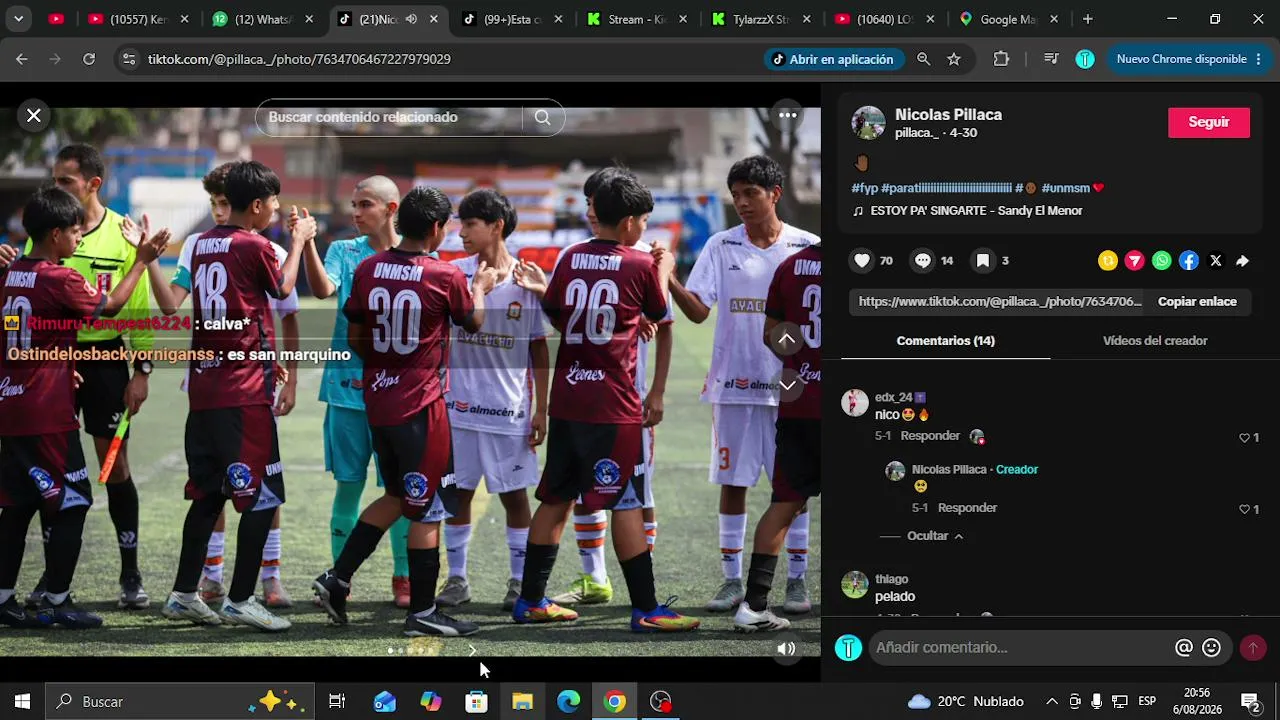Viewport: 1280px width, 720px height.
Task: Open Microsoft Store from taskbar
Action: click(476, 702)
